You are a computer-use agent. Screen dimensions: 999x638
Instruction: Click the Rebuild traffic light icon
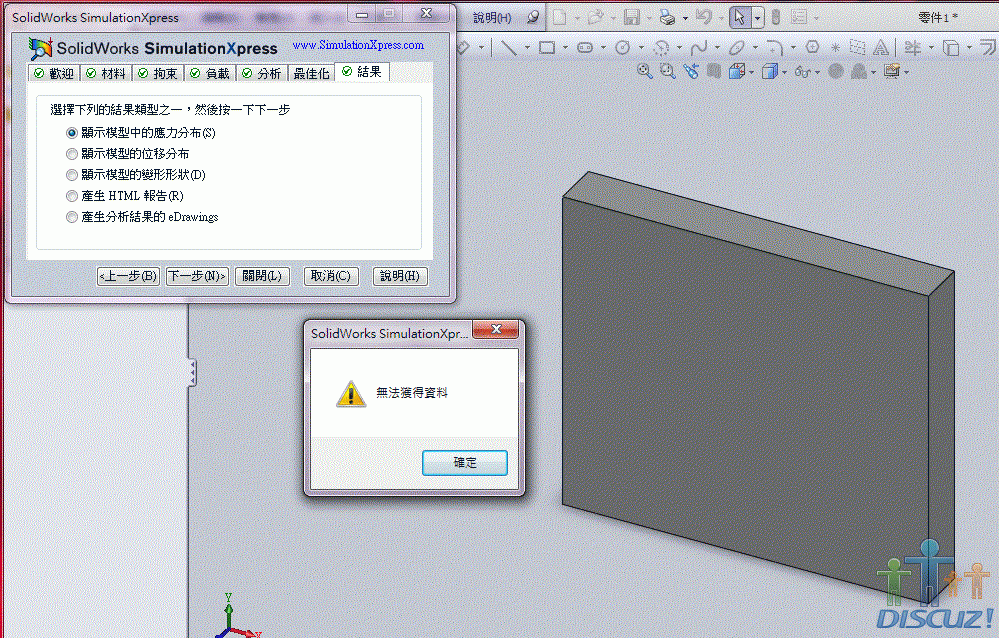pyautogui.click(x=775, y=17)
